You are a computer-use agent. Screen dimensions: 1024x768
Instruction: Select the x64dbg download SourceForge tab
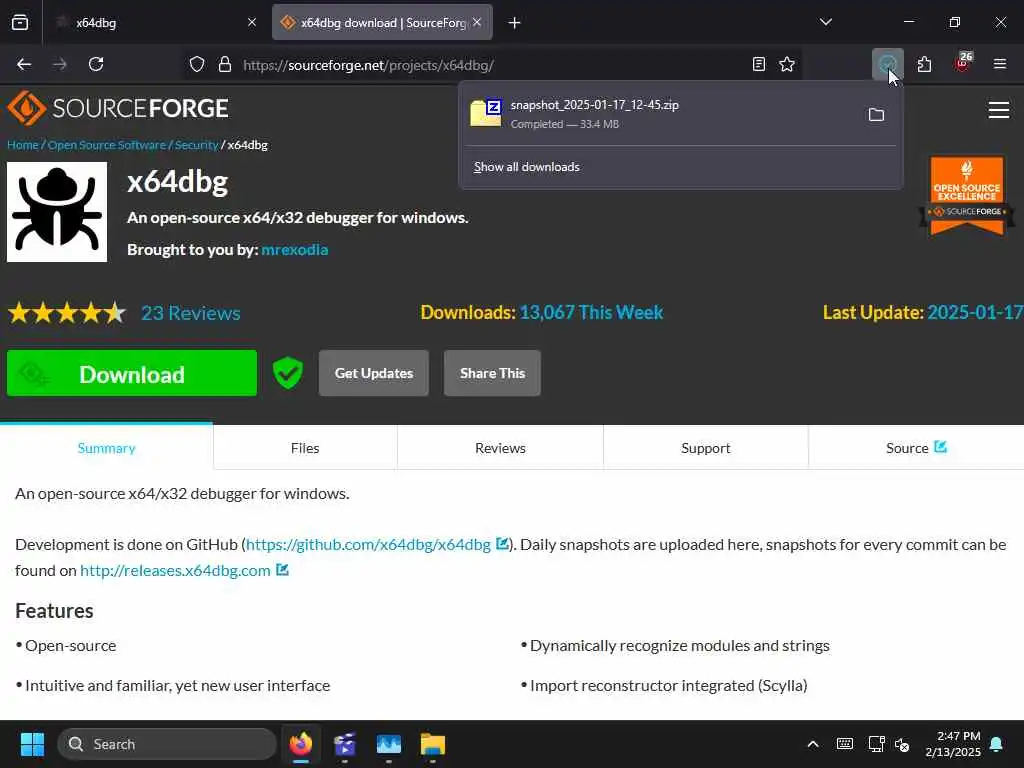tap(383, 22)
